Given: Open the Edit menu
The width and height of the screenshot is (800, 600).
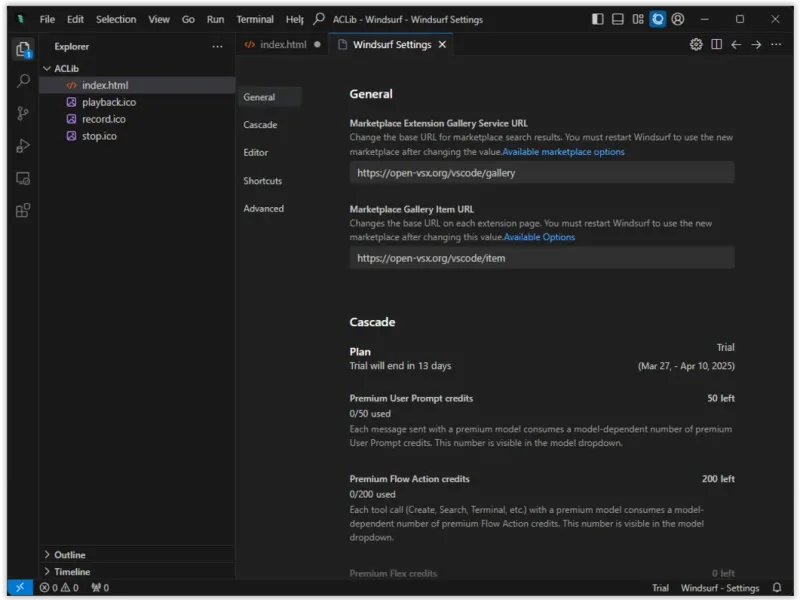Looking at the screenshot, I should (x=75, y=19).
